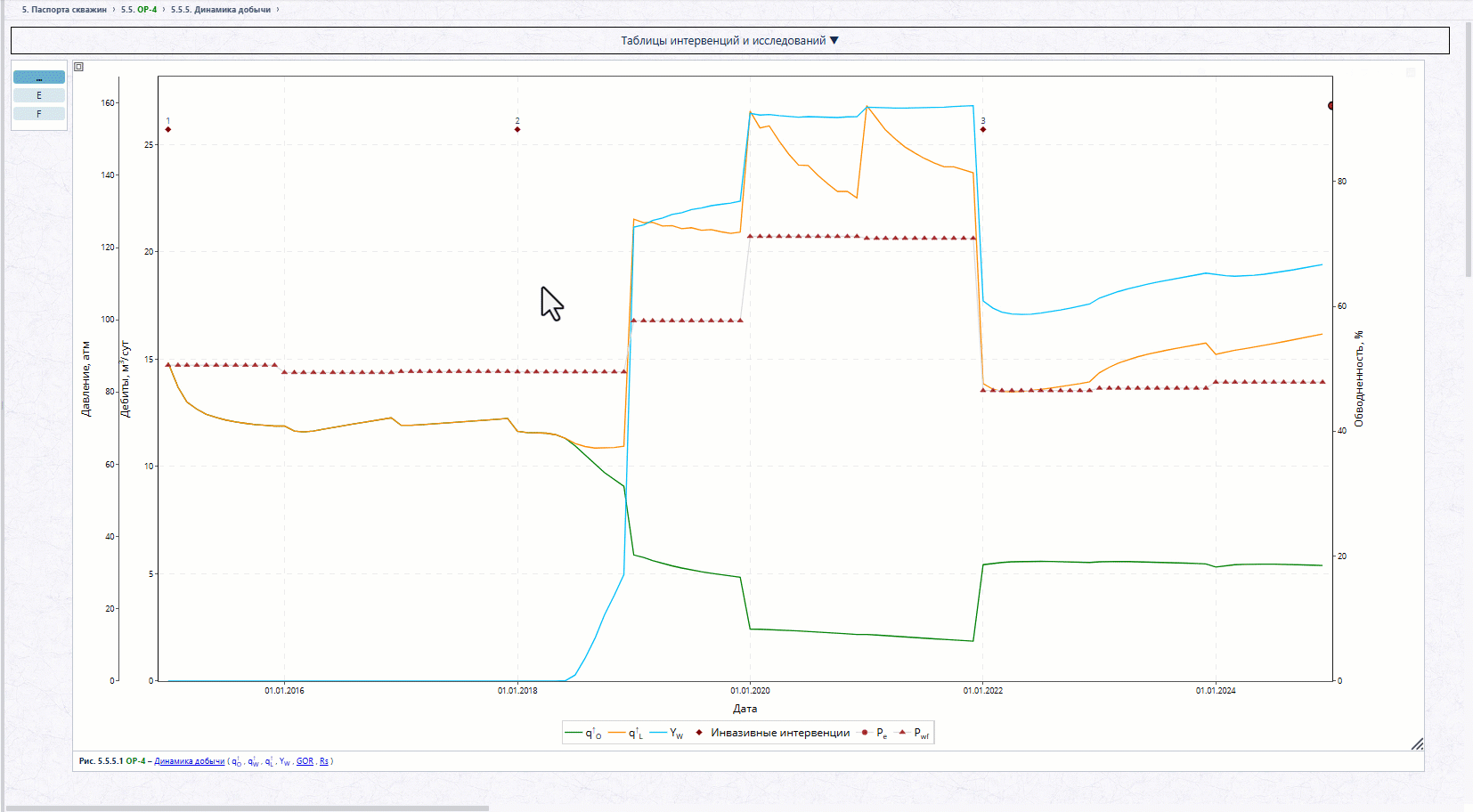The height and width of the screenshot is (812, 1473).
Task: Click invasive intervention marker 3
Action: click(983, 129)
